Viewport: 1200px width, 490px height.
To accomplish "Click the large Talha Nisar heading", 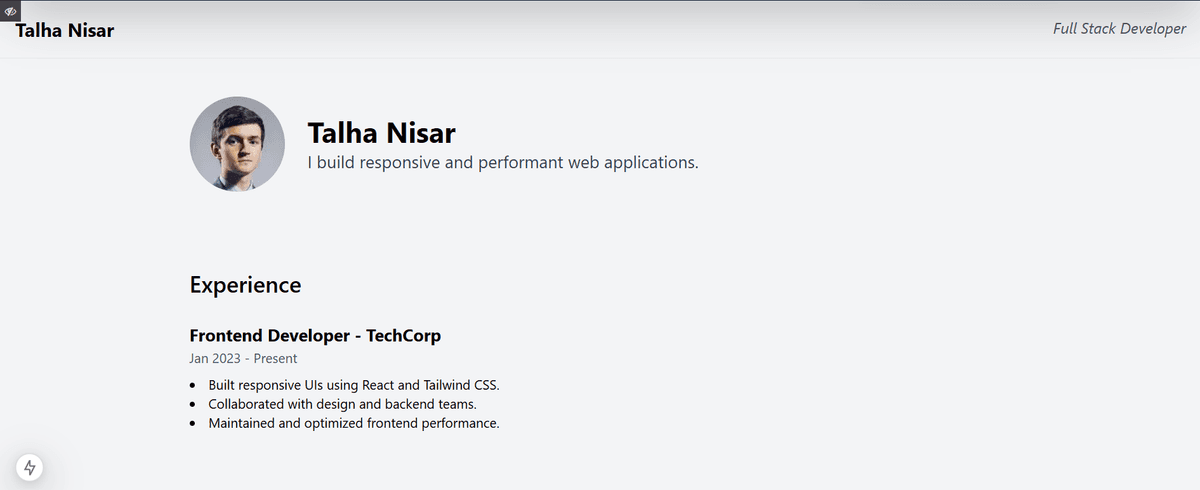I will pos(382,133).
